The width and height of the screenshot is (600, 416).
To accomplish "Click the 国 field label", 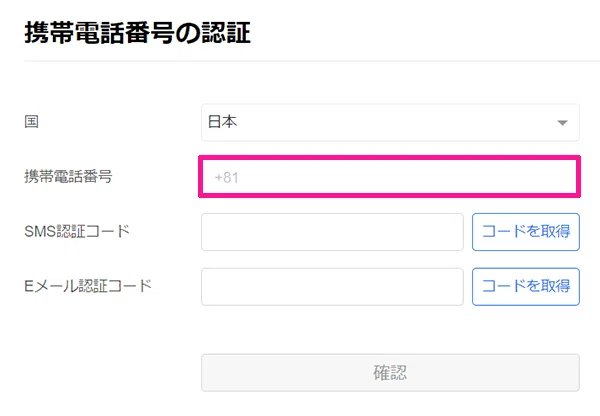I will tap(31, 122).
